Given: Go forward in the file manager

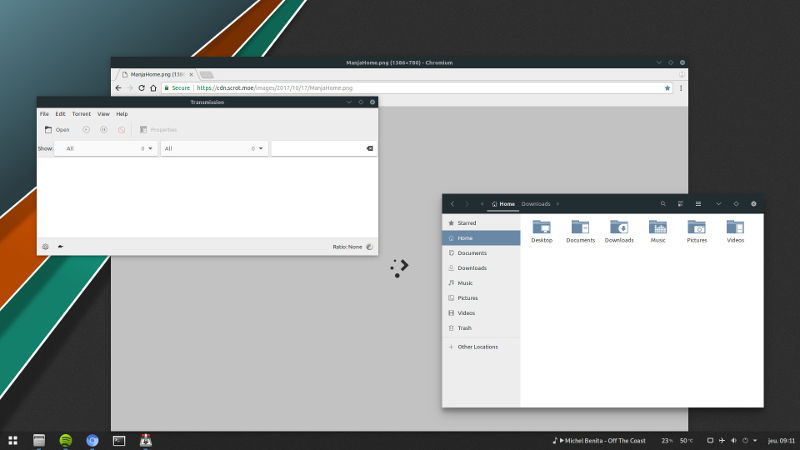Looking at the screenshot, I should coord(467,204).
